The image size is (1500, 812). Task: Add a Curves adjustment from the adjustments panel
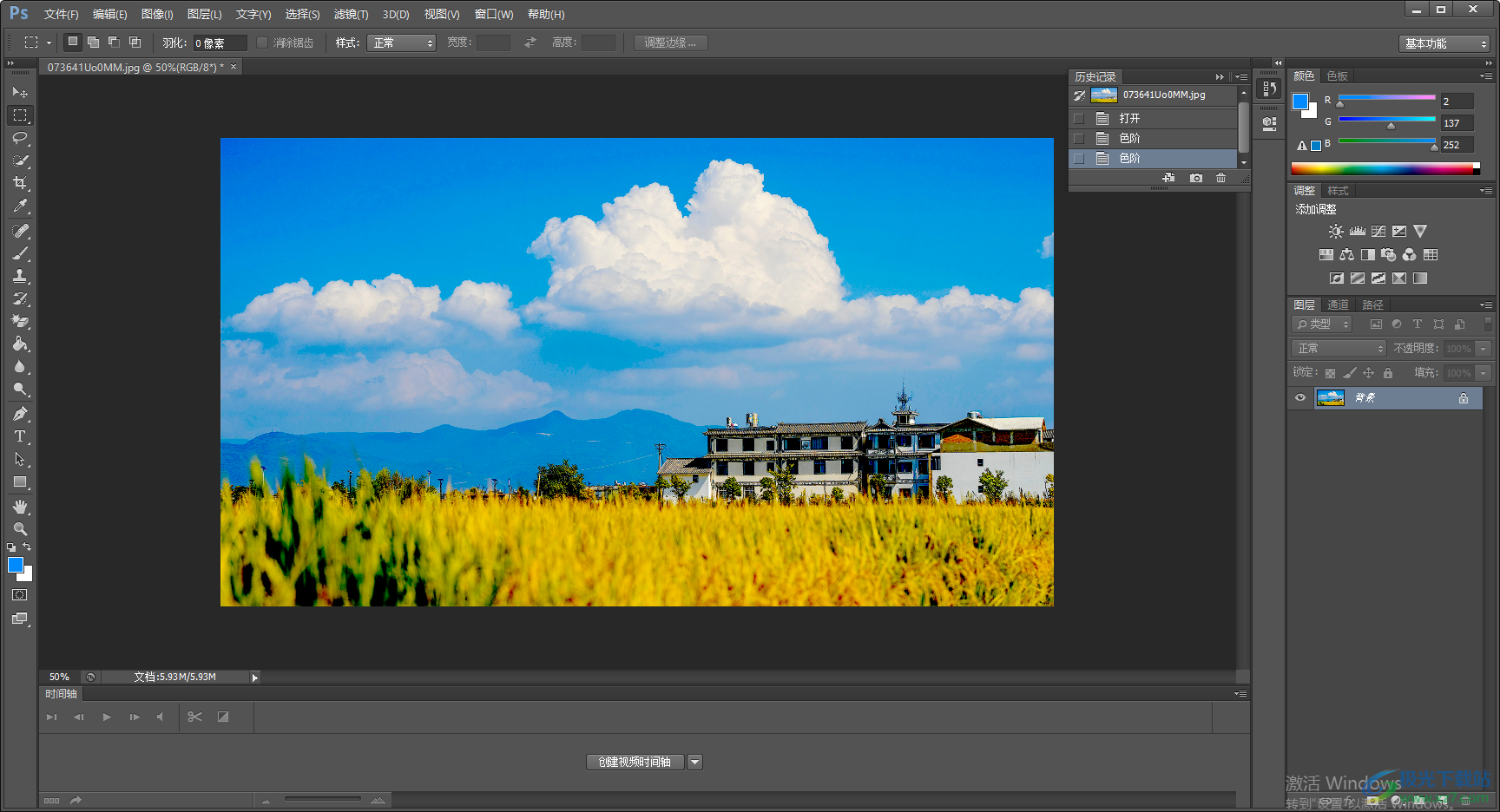[x=1378, y=231]
